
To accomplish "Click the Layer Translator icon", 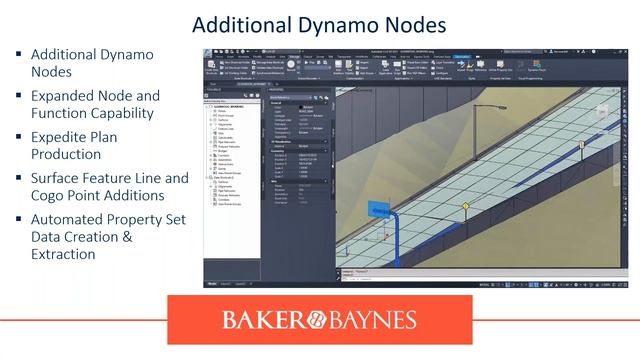I will pos(433,62).
